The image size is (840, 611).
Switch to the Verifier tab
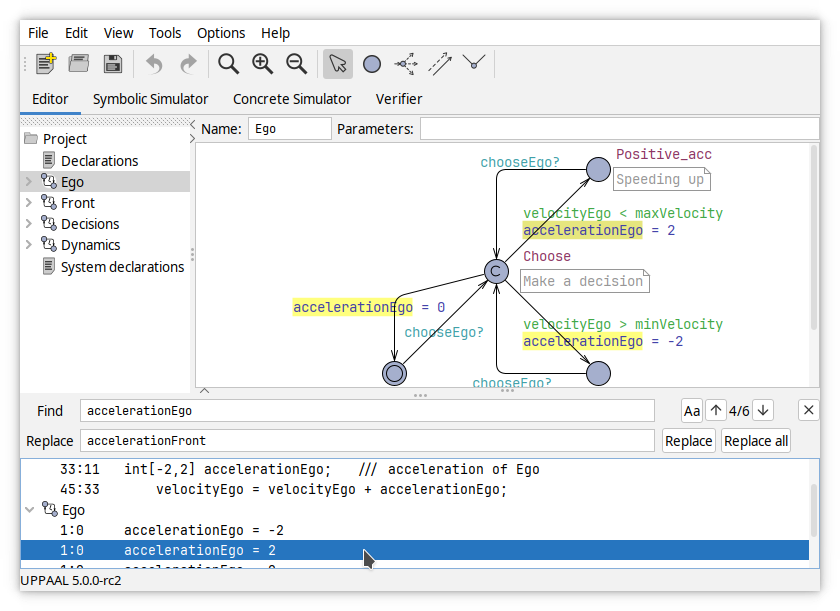[399, 99]
